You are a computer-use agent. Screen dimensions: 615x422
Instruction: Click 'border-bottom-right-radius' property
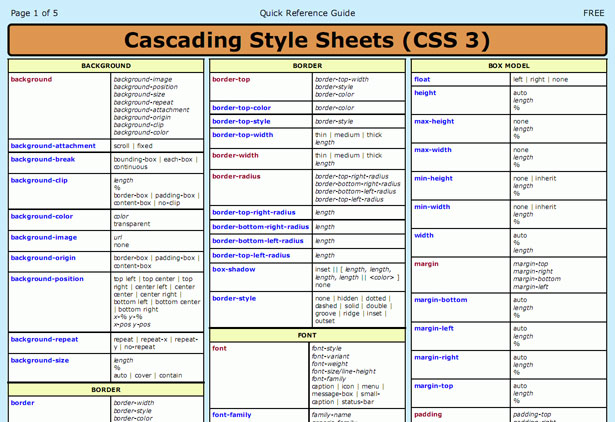260,227
